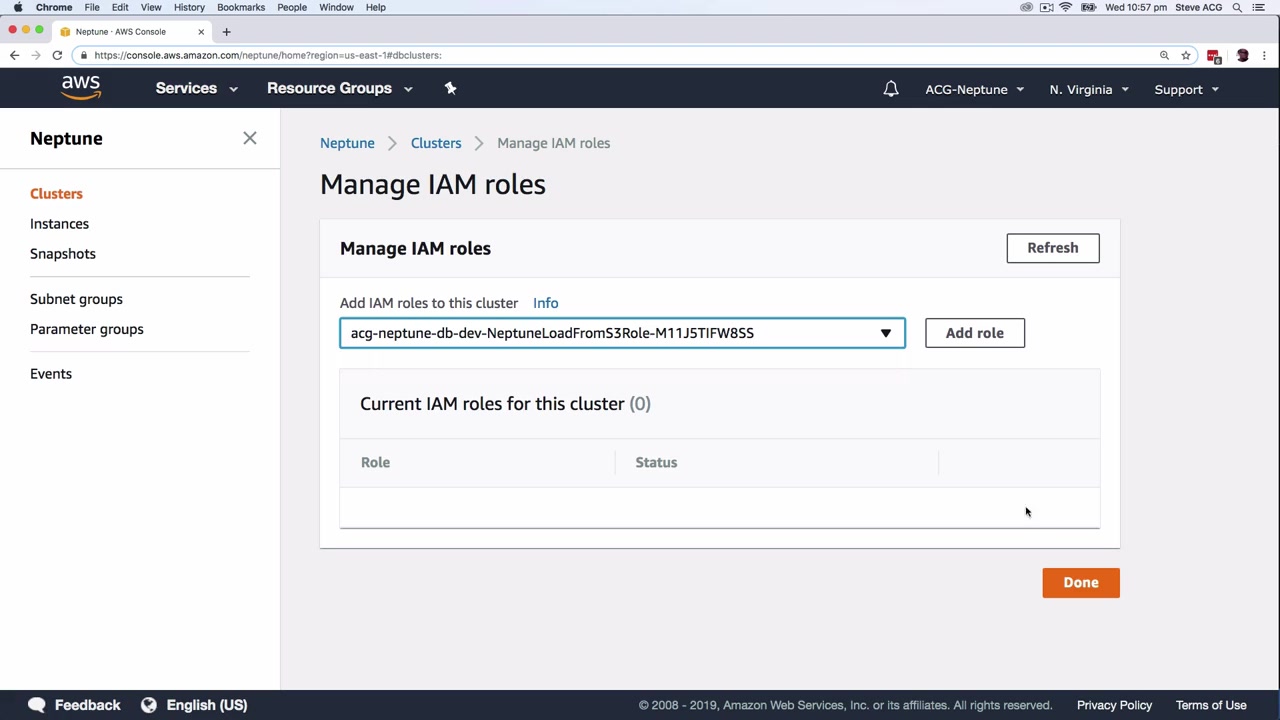Click the browser forward arrow

tap(36, 55)
